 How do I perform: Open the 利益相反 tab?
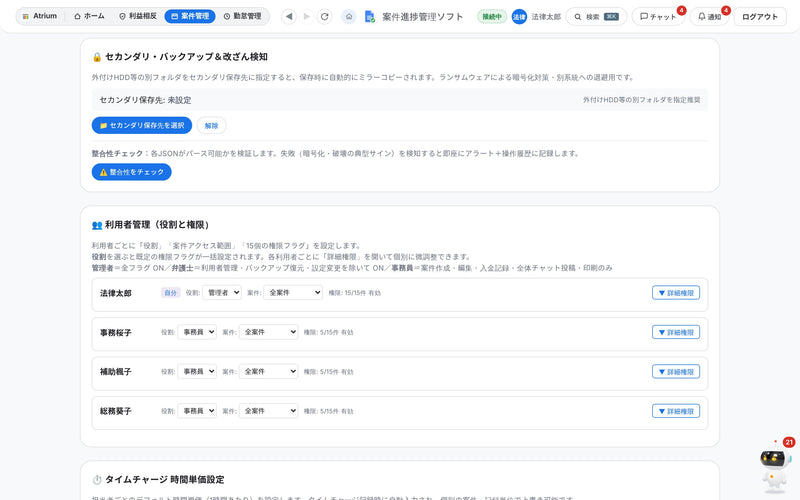(x=138, y=16)
